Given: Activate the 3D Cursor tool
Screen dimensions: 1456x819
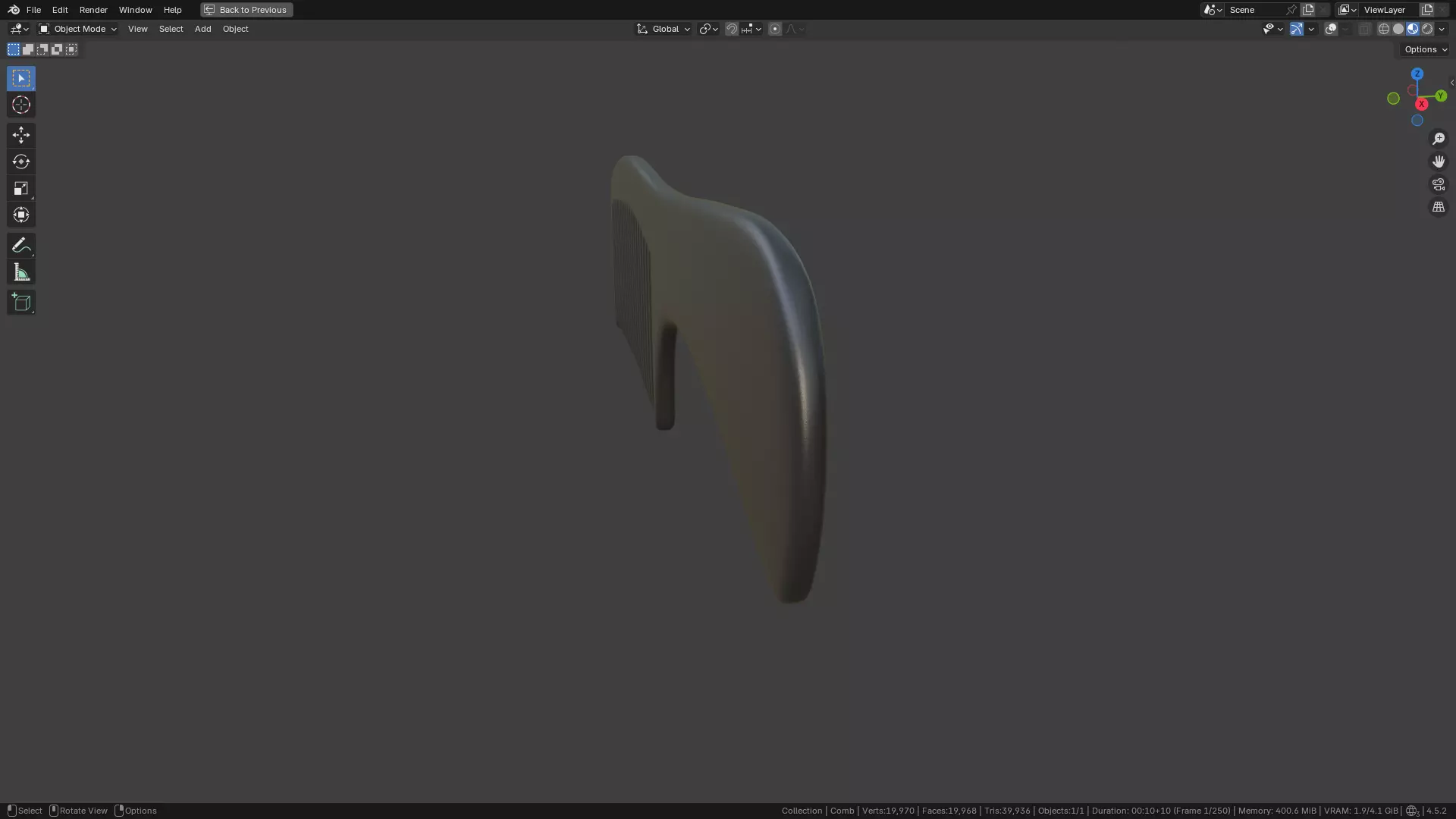Looking at the screenshot, I should [x=21, y=105].
